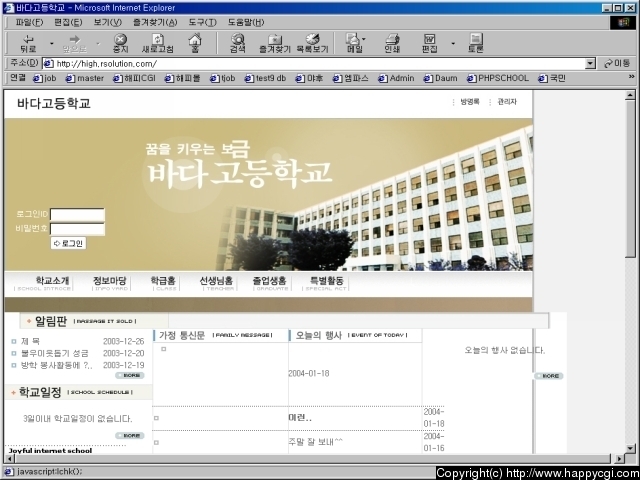Open the 'job' links bar shortcut
Viewport: 640px width, 480px height.
pyautogui.click(x=44, y=78)
